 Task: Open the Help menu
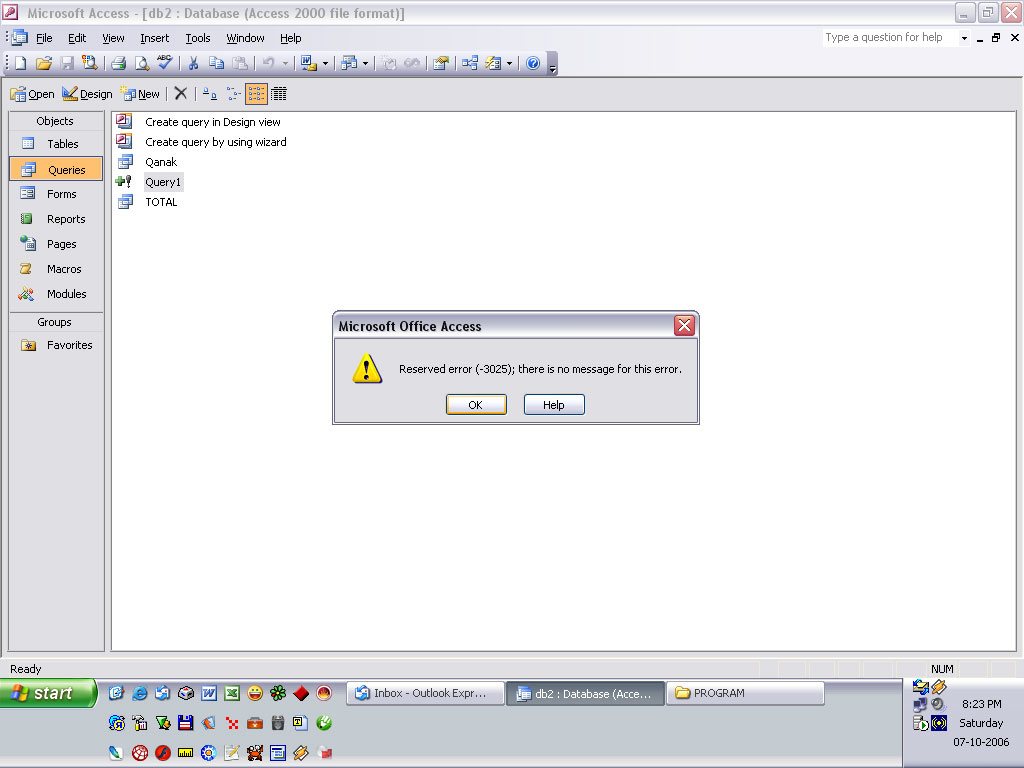point(291,38)
